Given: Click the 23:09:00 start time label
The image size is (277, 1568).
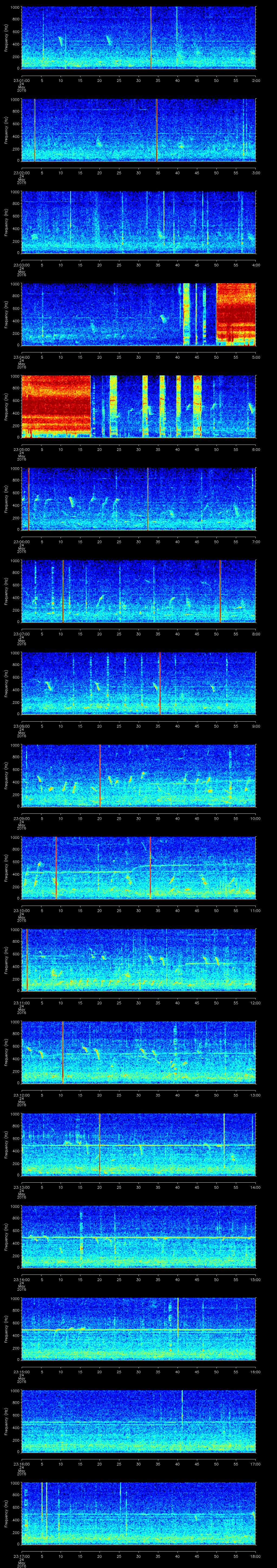Looking at the screenshot, I should coord(21,818).
